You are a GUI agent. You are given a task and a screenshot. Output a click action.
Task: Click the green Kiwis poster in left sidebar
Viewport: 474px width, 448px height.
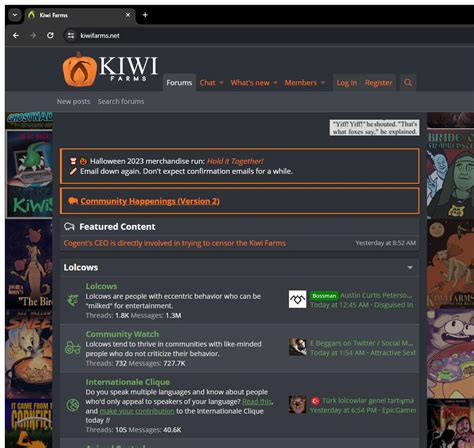tap(29, 174)
